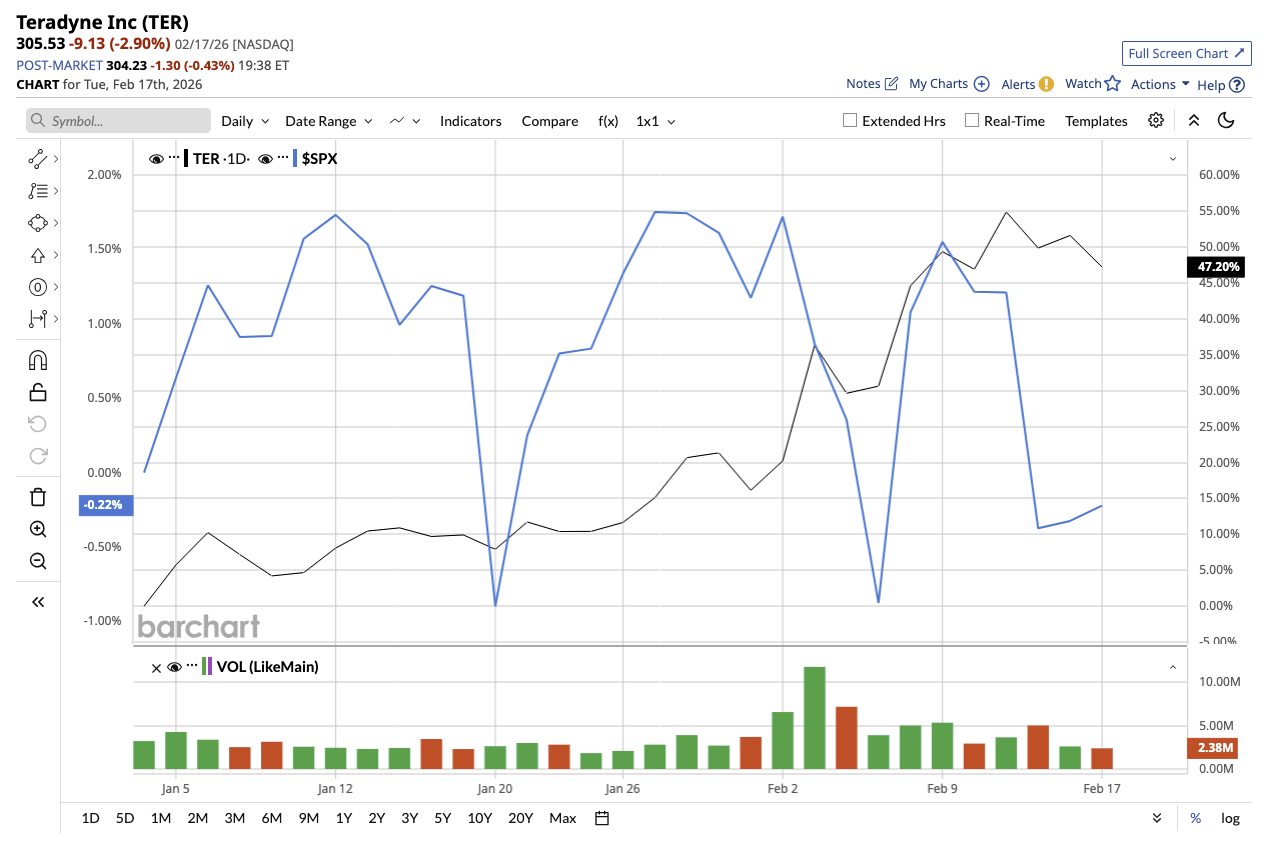Open the Daily frequency dropdown
Screen dimensions: 1276x856
point(245,121)
